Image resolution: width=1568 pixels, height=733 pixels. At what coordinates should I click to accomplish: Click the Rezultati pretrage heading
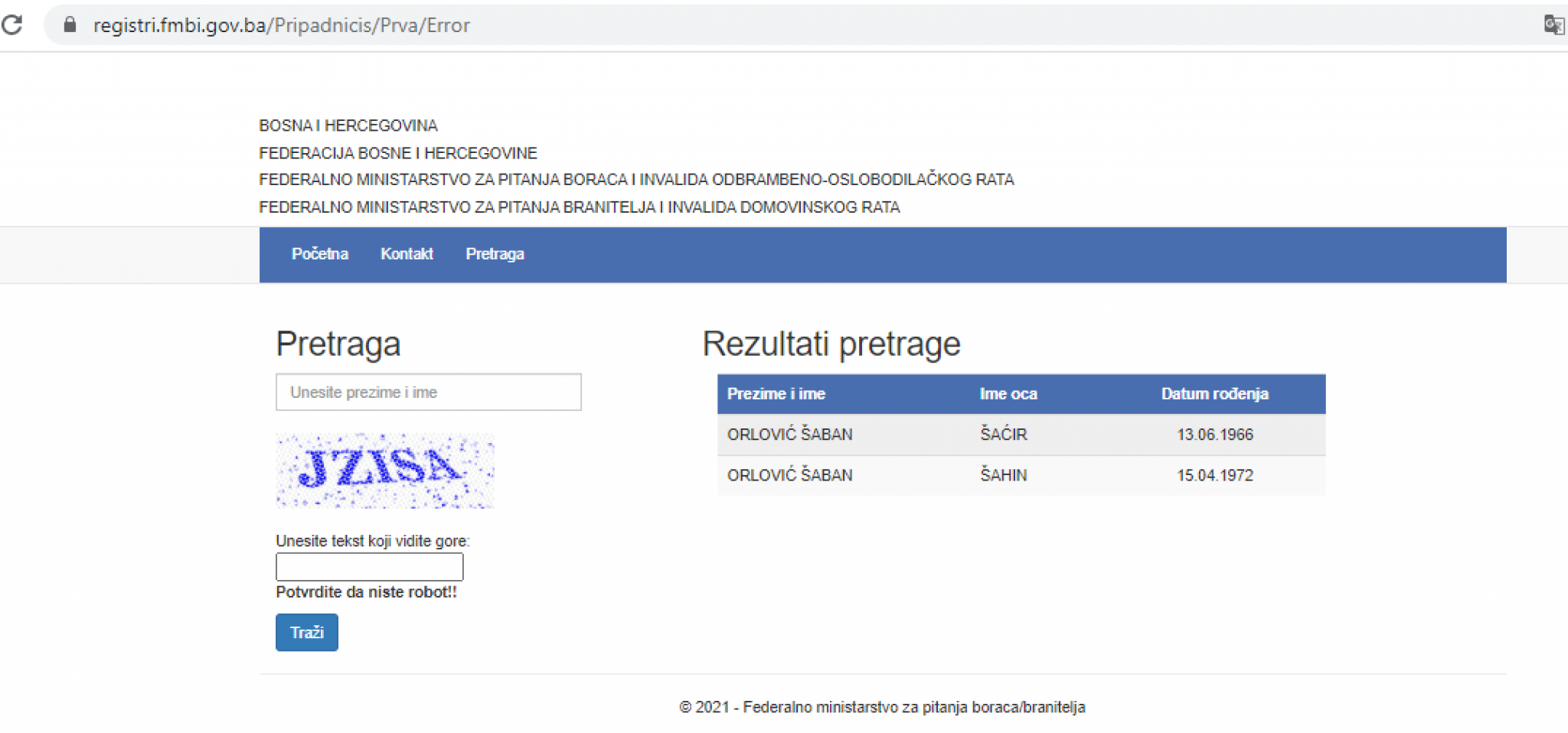coord(832,343)
